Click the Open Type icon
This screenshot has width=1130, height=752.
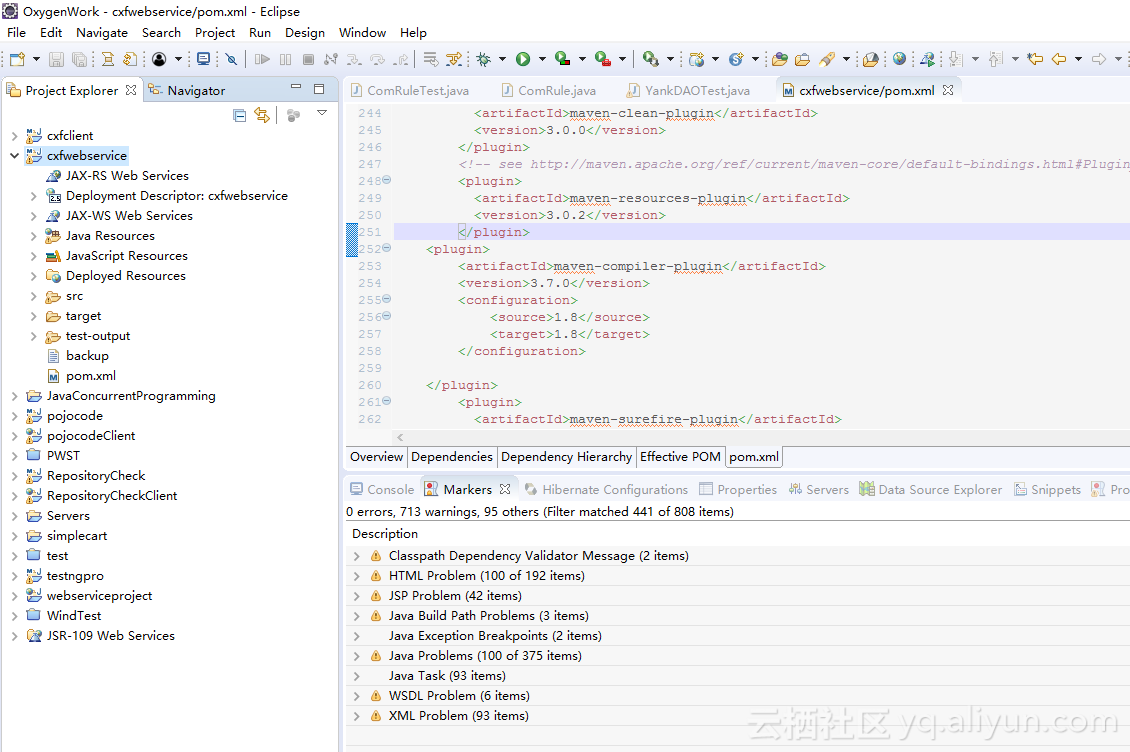pyautogui.click(x=779, y=59)
